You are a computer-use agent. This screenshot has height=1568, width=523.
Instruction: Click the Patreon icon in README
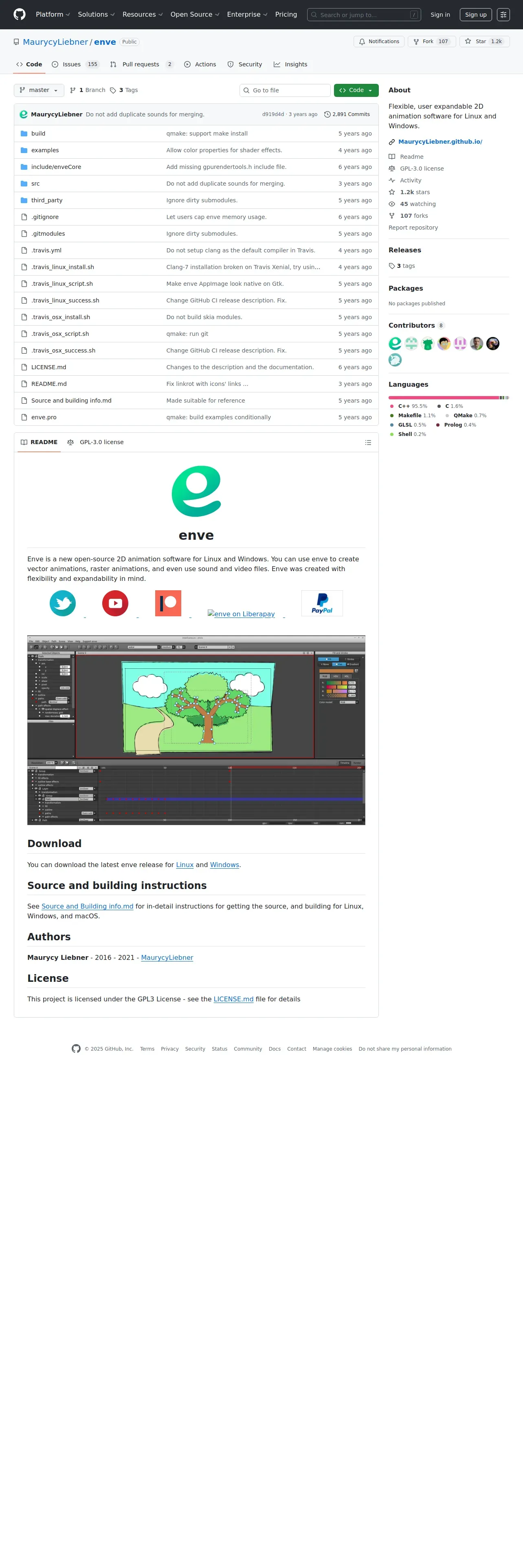[x=168, y=603]
